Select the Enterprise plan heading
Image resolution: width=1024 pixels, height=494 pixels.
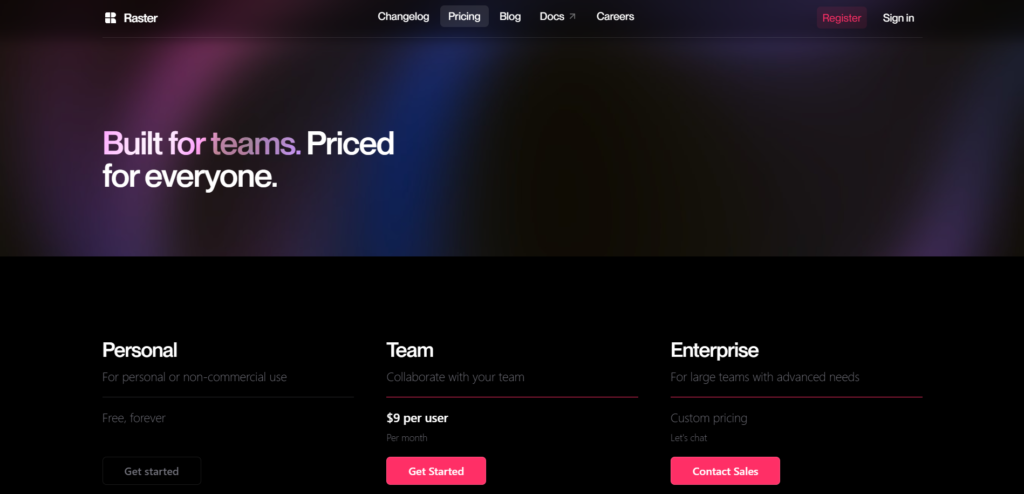714,350
